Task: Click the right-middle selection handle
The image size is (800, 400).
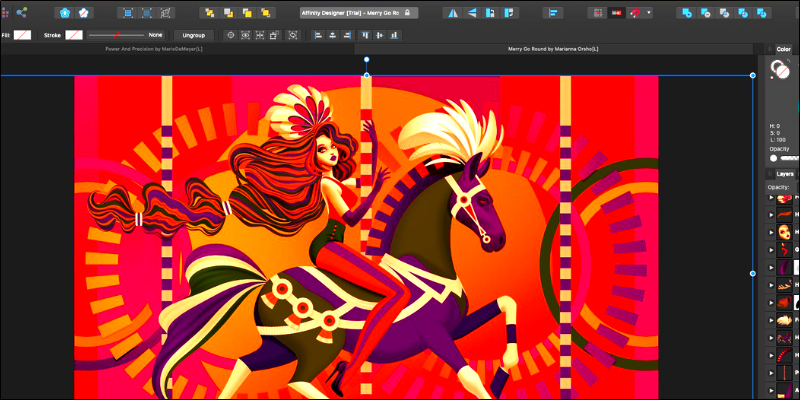Action: pyautogui.click(x=753, y=273)
